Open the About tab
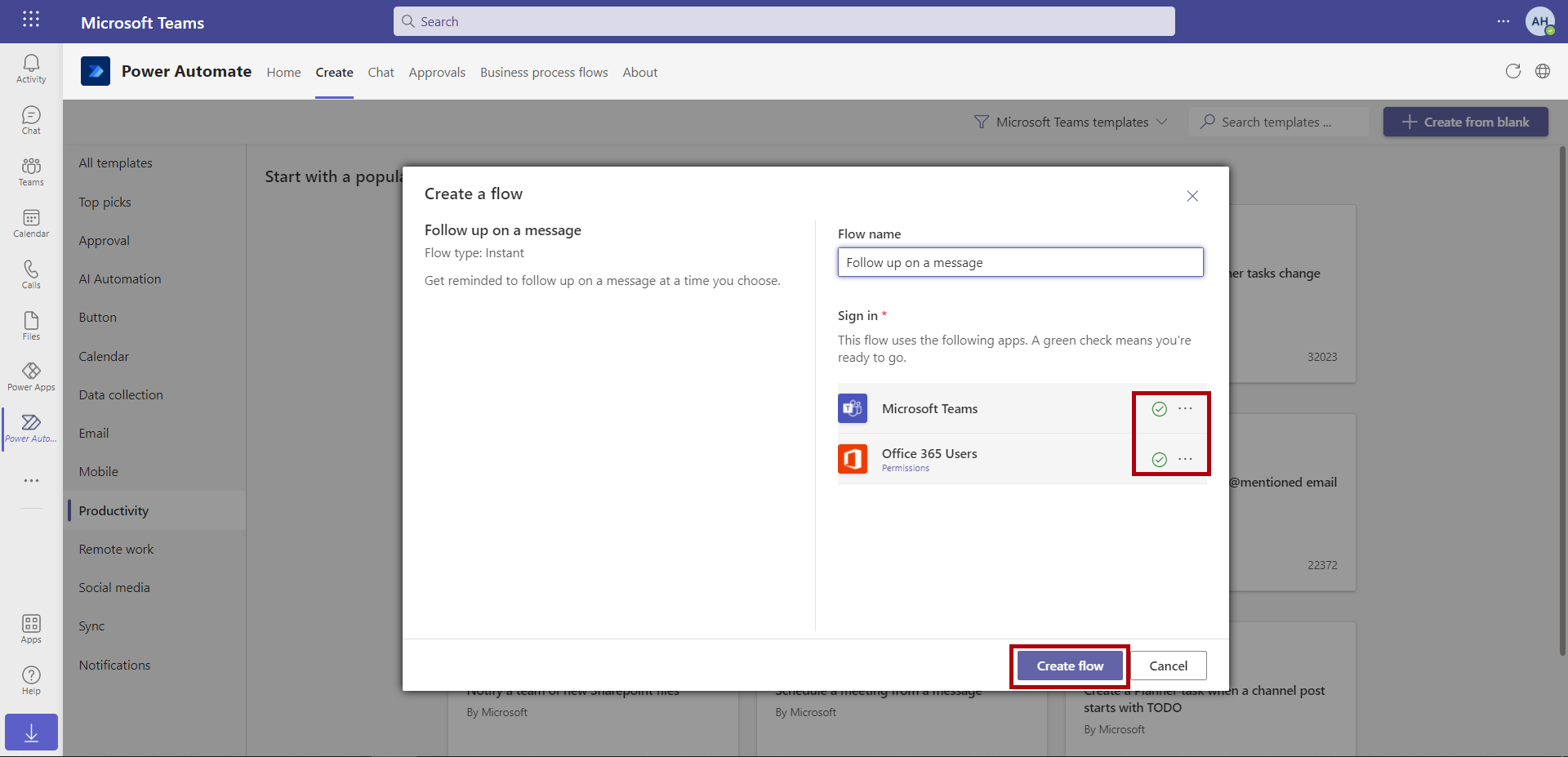The height and width of the screenshot is (757, 1568). (x=640, y=72)
